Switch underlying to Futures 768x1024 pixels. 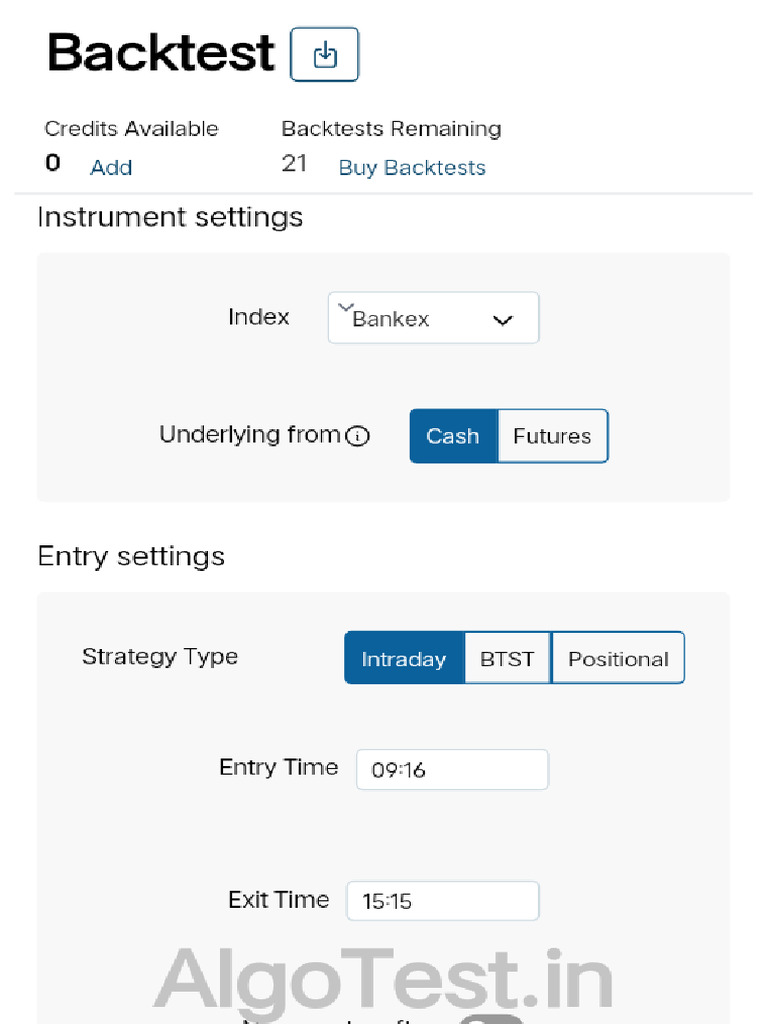[552, 436]
